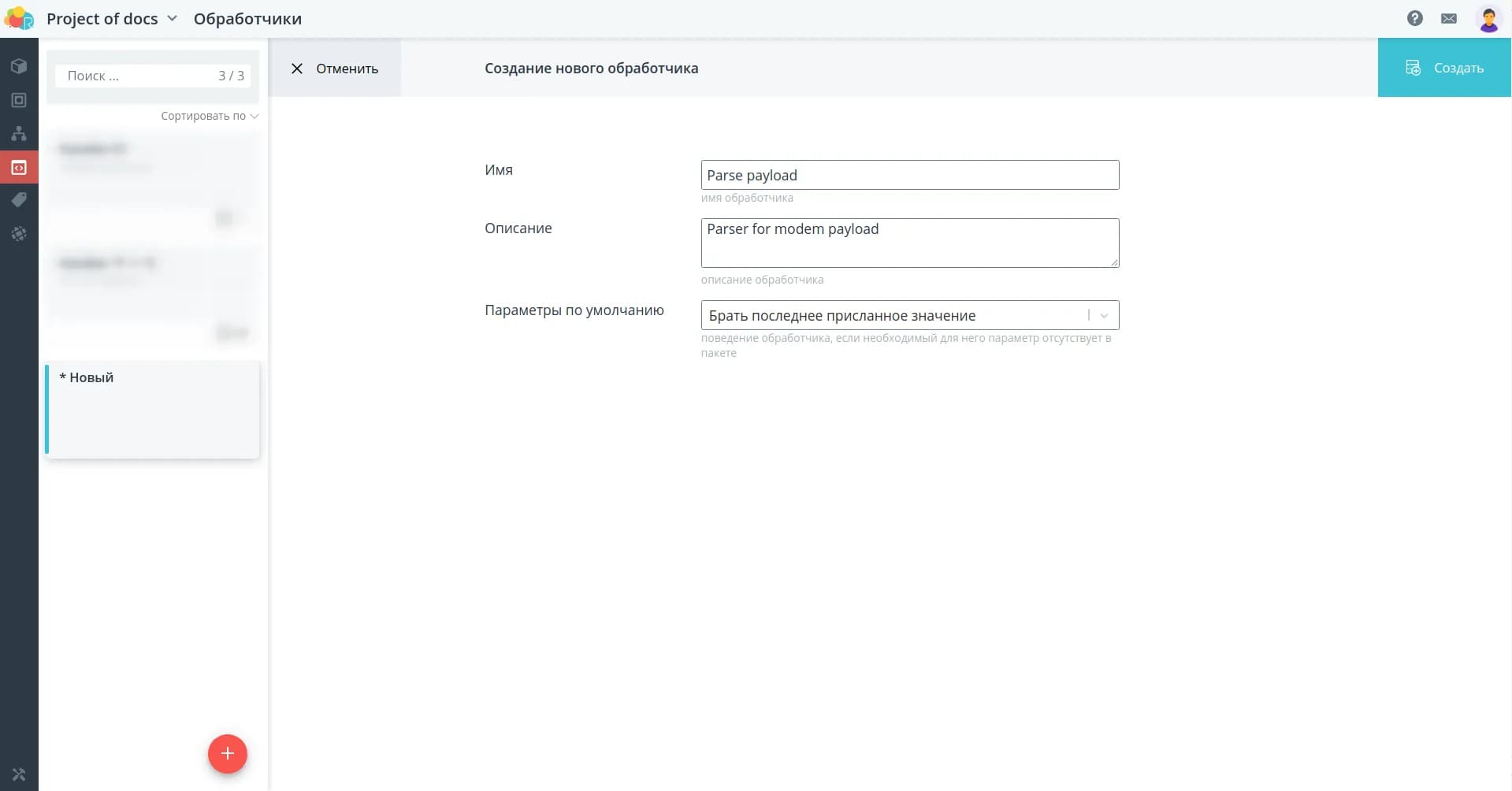Click the cube icon in the sidebar
This screenshot has height=791, width=1512.
point(19,66)
